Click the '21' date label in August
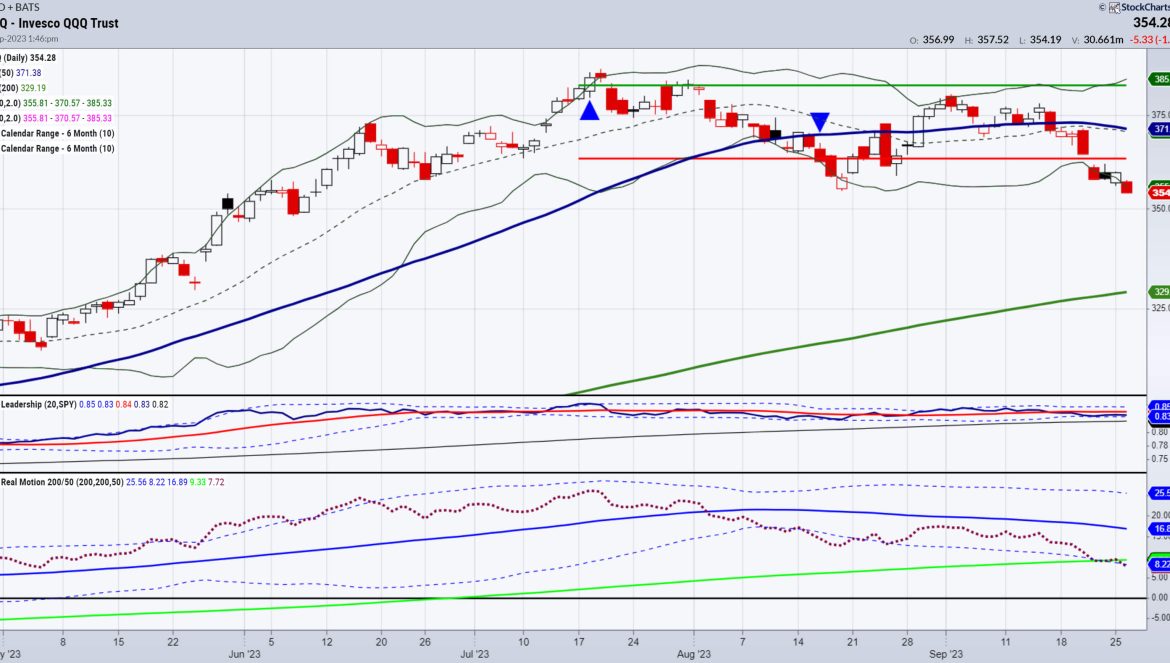1170x663 pixels. [852, 641]
